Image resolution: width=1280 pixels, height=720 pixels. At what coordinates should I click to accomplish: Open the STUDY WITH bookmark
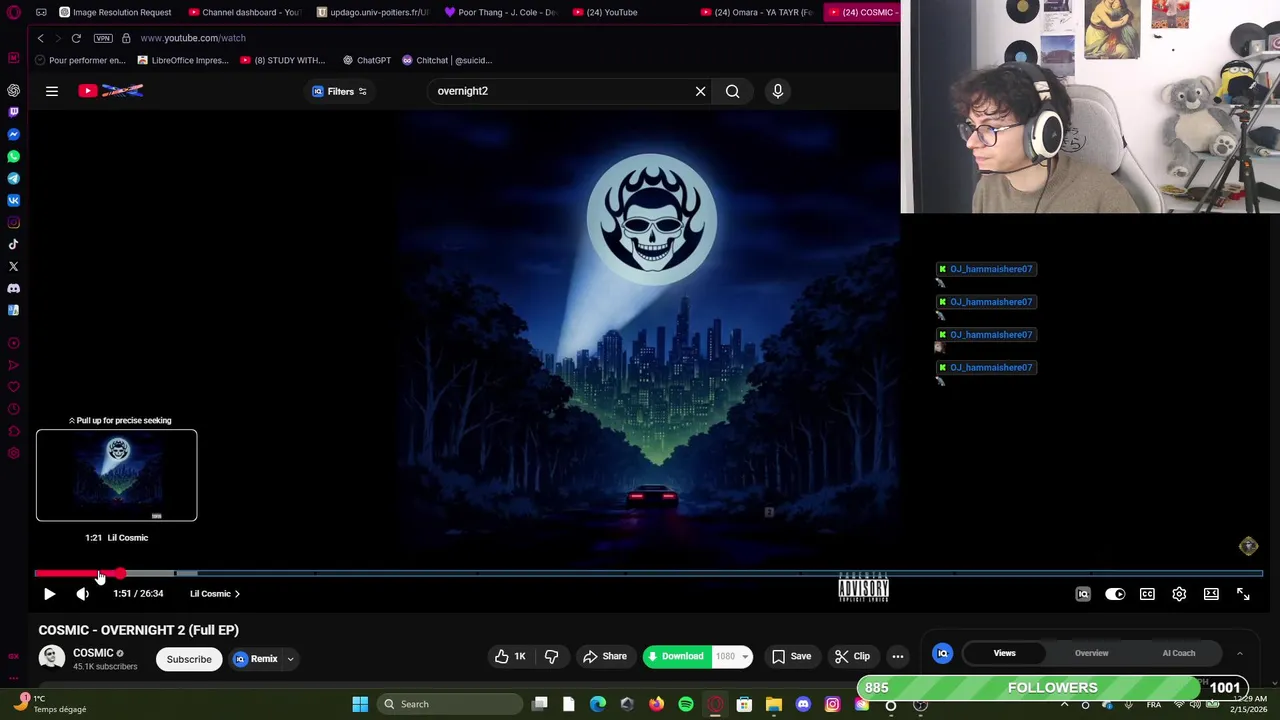[283, 60]
